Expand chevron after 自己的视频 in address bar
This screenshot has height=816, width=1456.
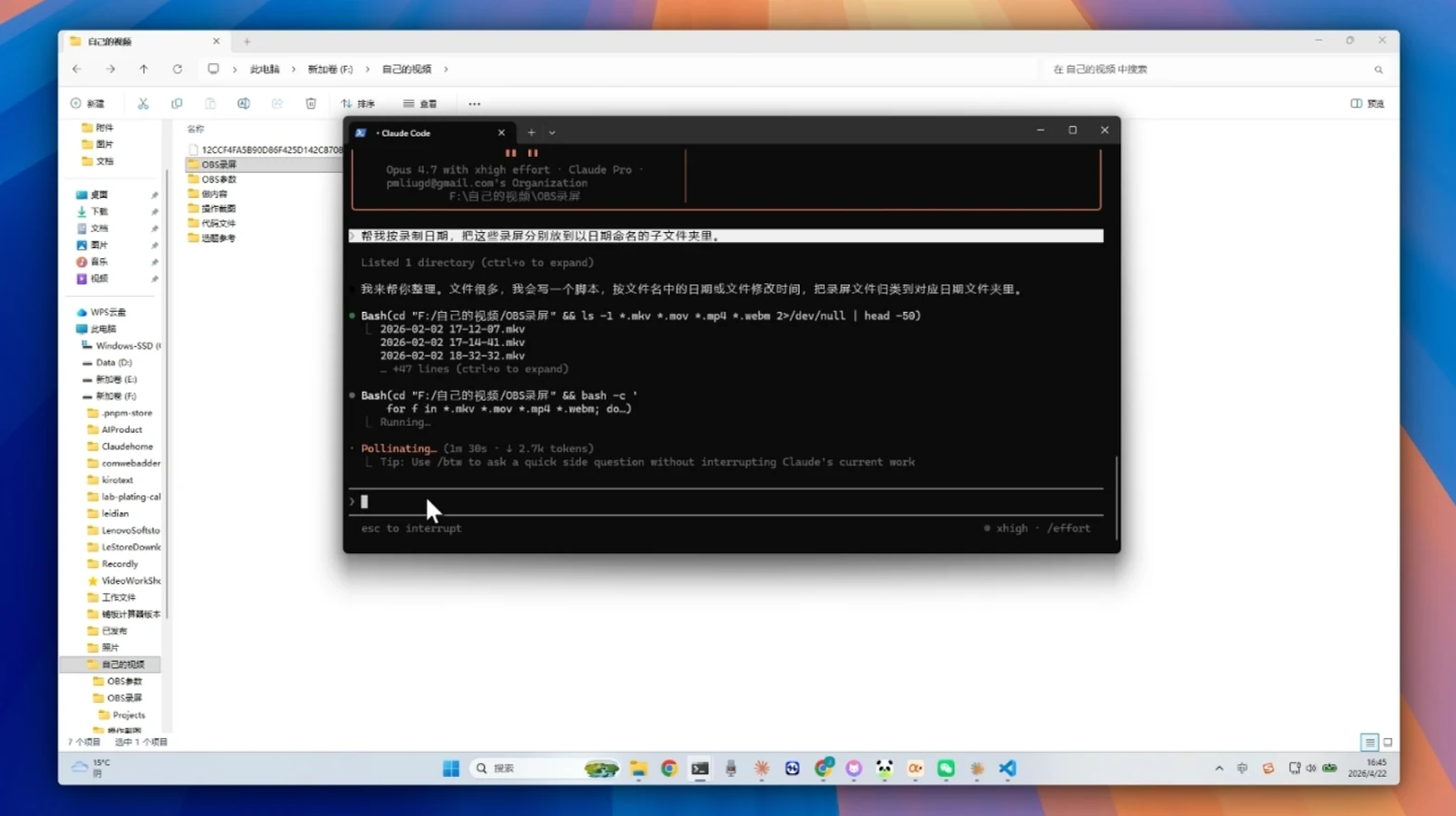click(x=446, y=69)
